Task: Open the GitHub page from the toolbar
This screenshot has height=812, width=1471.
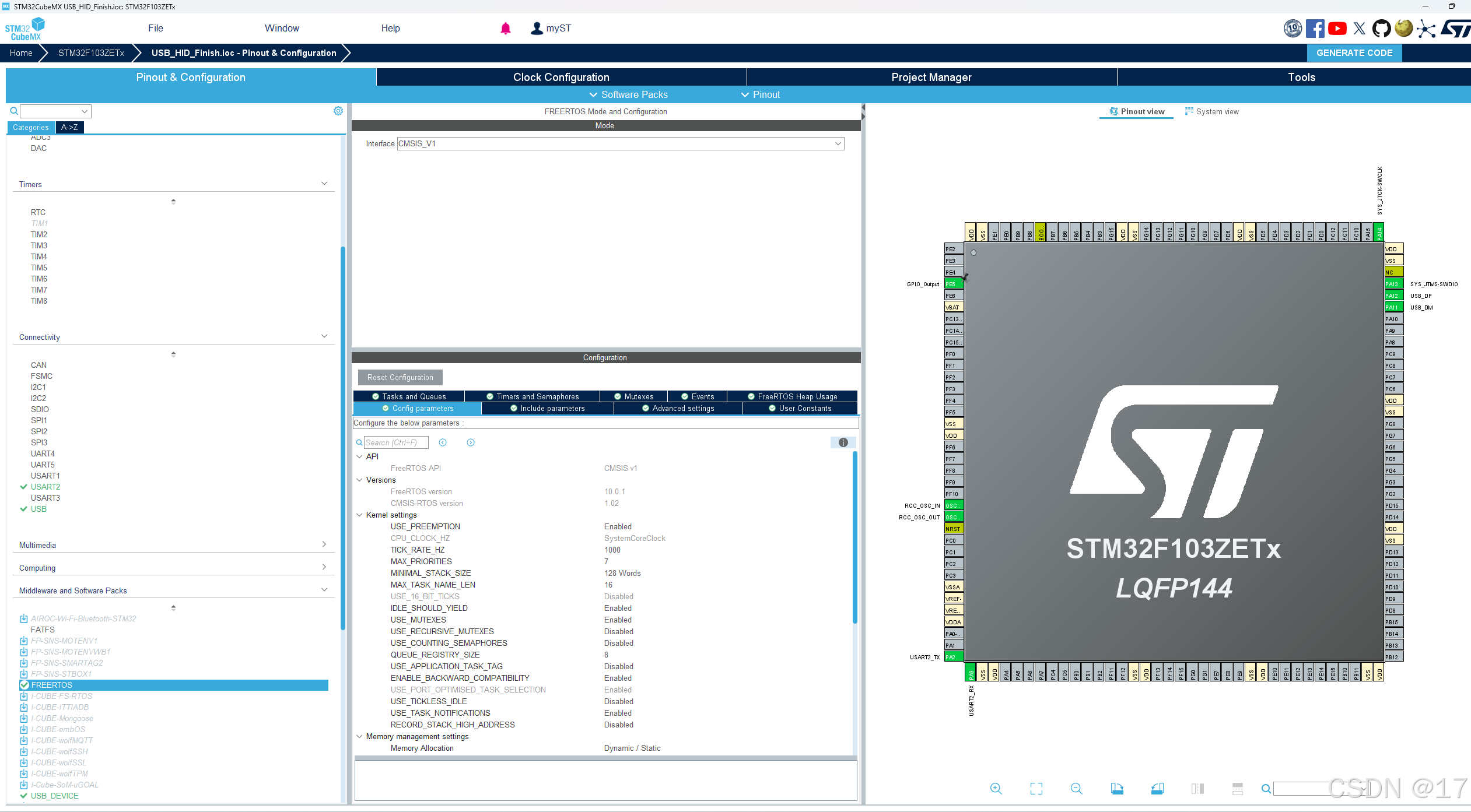Action: [1382, 28]
